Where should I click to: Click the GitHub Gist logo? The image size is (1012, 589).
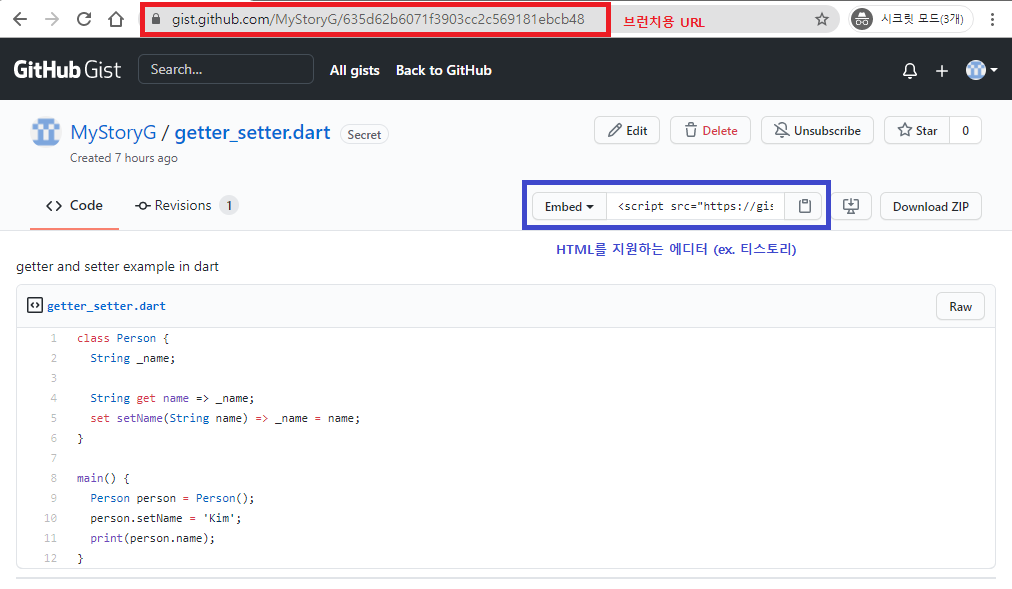[x=66, y=70]
